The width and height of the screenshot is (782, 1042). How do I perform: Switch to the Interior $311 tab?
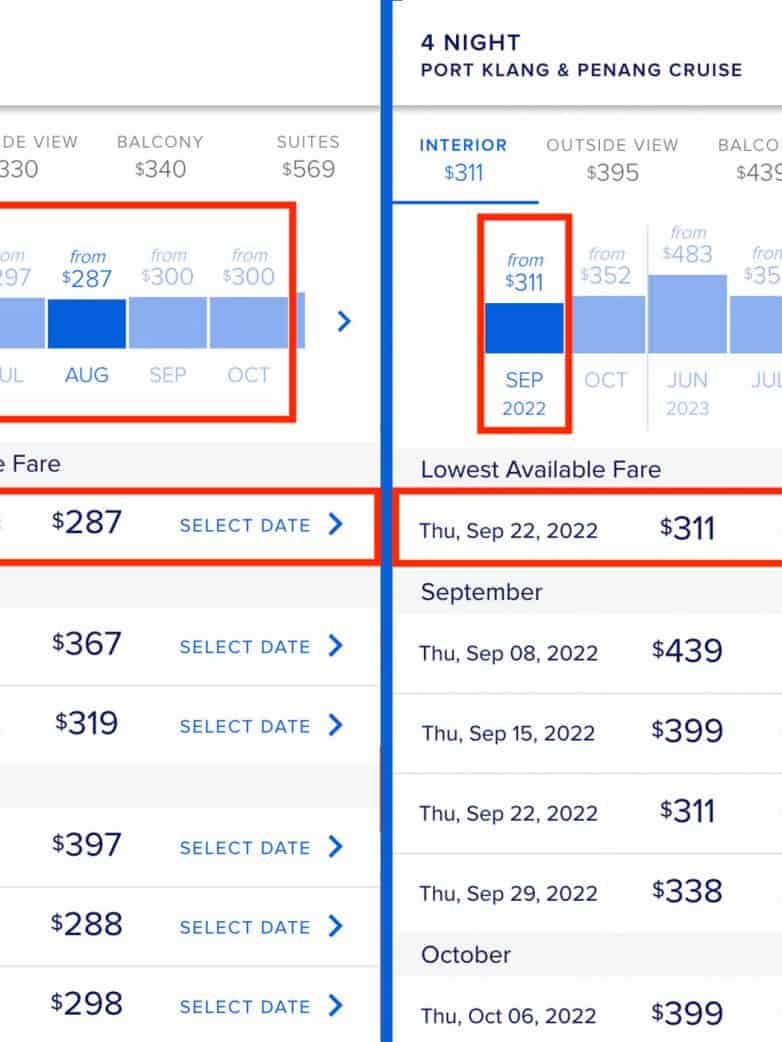(463, 160)
